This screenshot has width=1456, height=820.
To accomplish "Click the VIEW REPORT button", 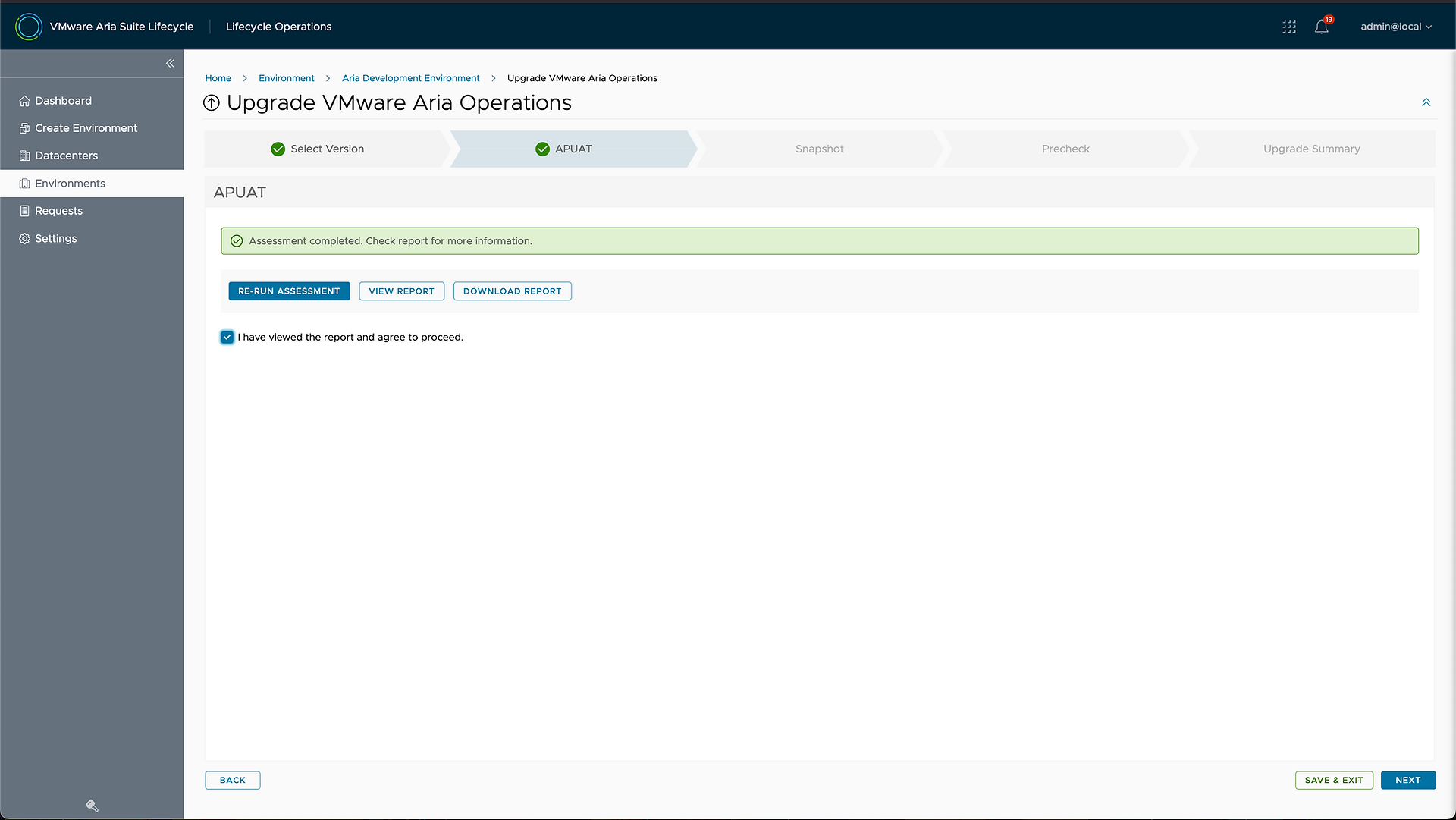I will (x=401, y=291).
